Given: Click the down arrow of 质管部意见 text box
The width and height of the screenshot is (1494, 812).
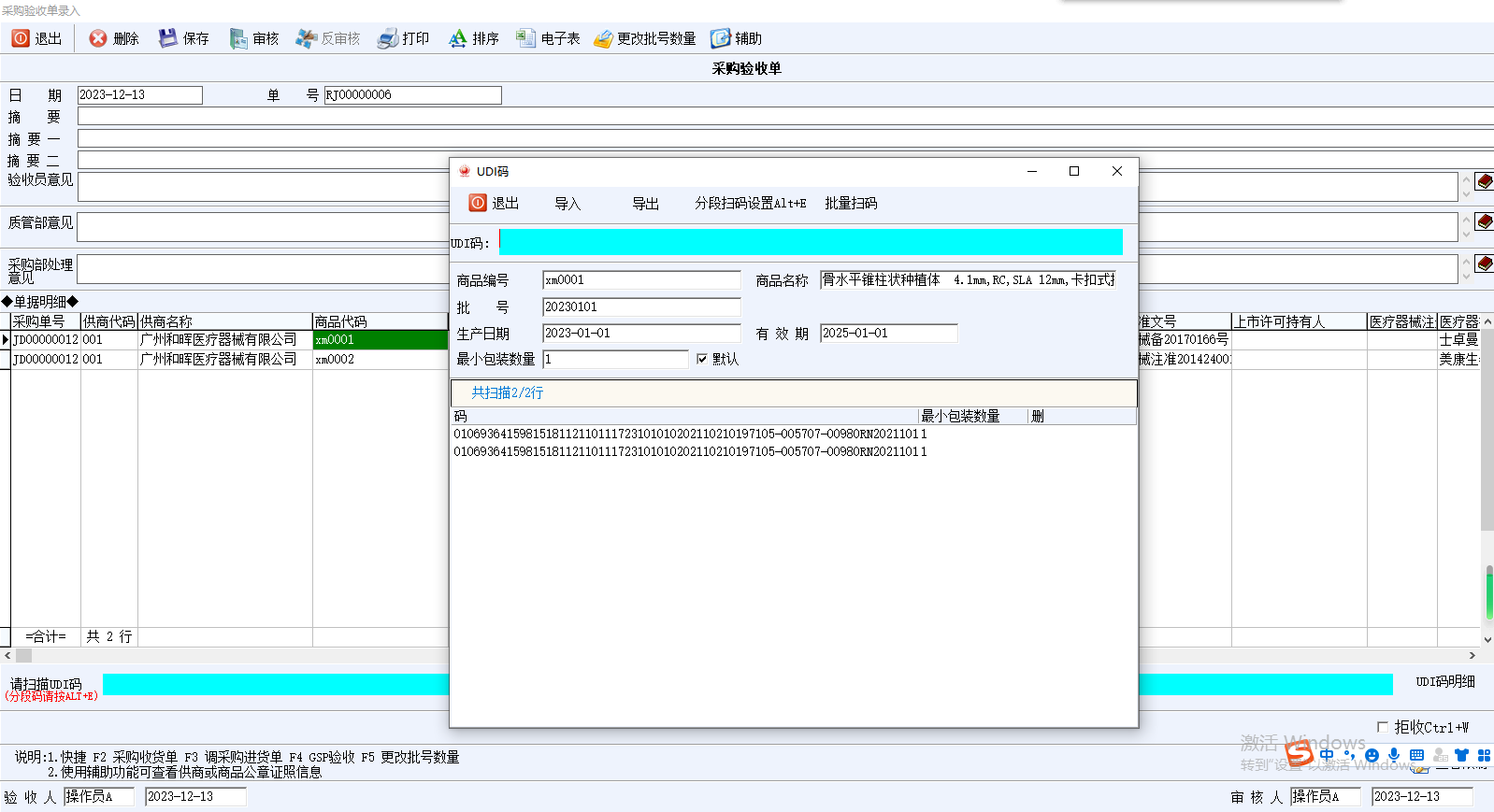Looking at the screenshot, I should (1466, 235).
